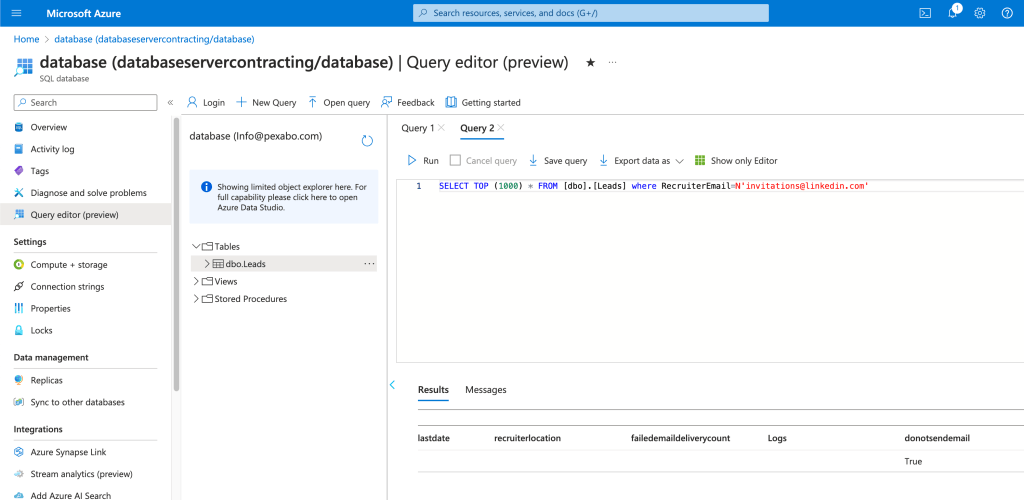Open Diagnose and solve problems
This screenshot has height=500, width=1024.
(x=86, y=193)
